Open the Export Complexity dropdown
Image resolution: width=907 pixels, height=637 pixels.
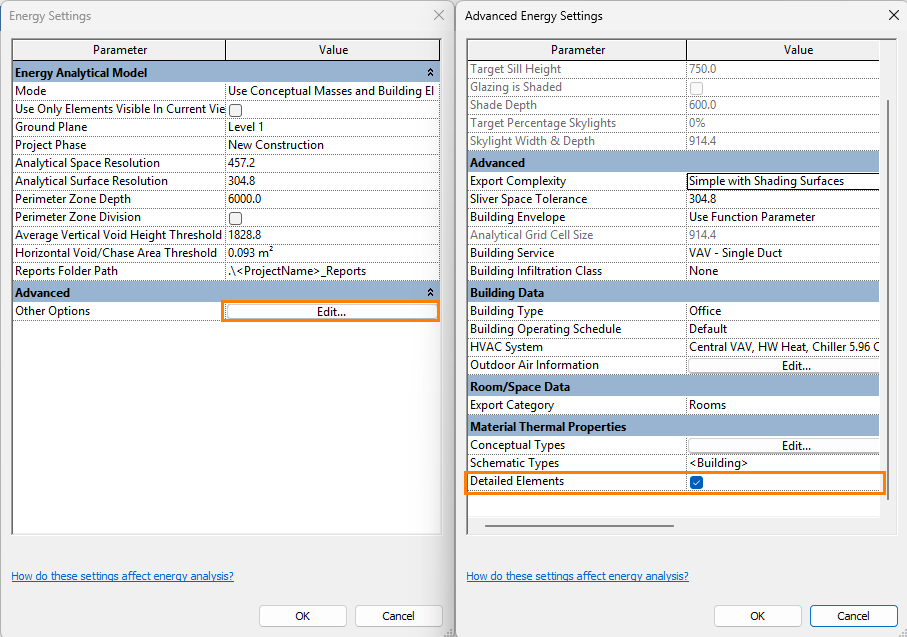(x=783, y=182)
